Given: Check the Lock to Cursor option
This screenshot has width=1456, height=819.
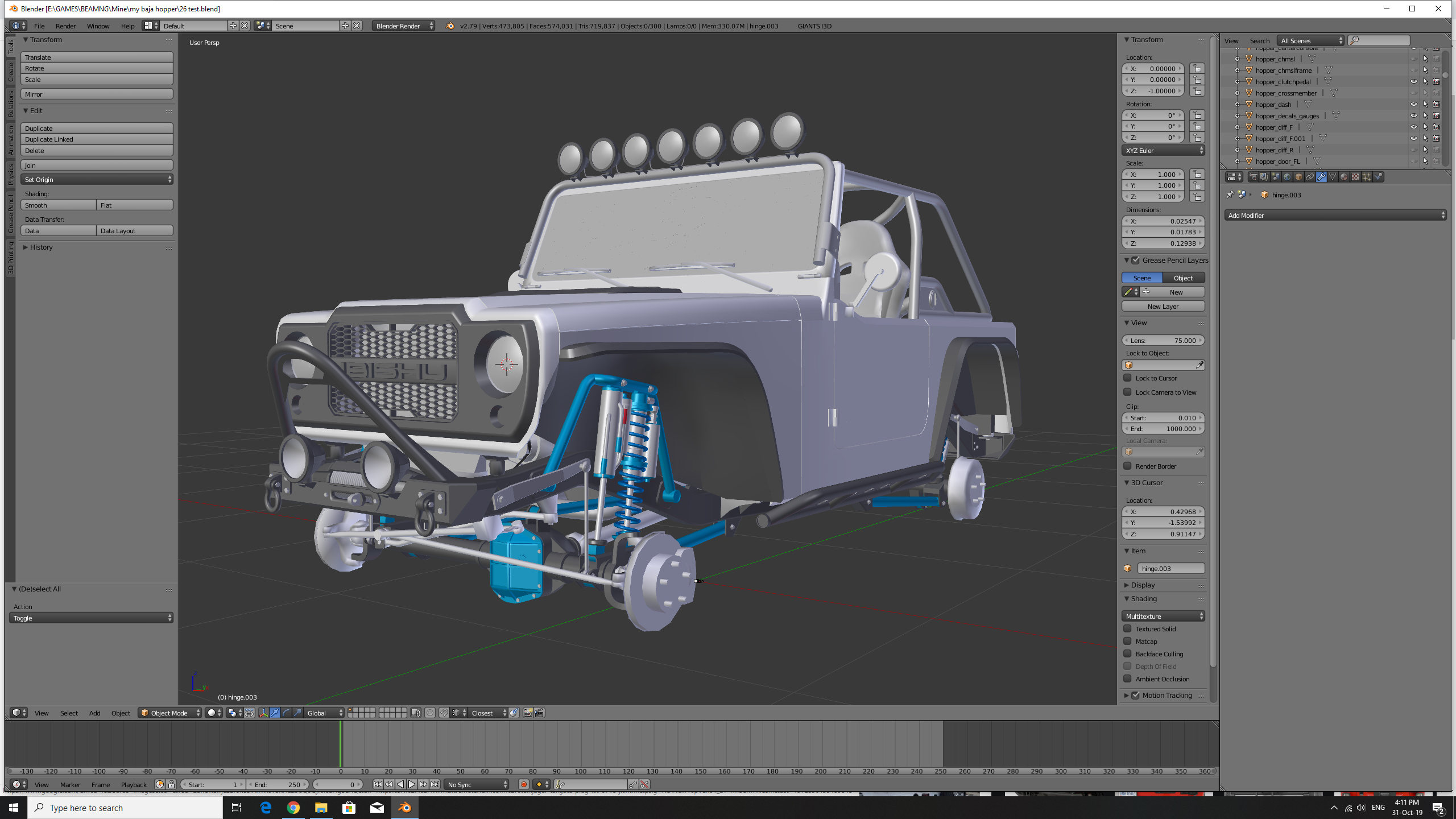Looking at the screenshot, I should (1127, 378).
